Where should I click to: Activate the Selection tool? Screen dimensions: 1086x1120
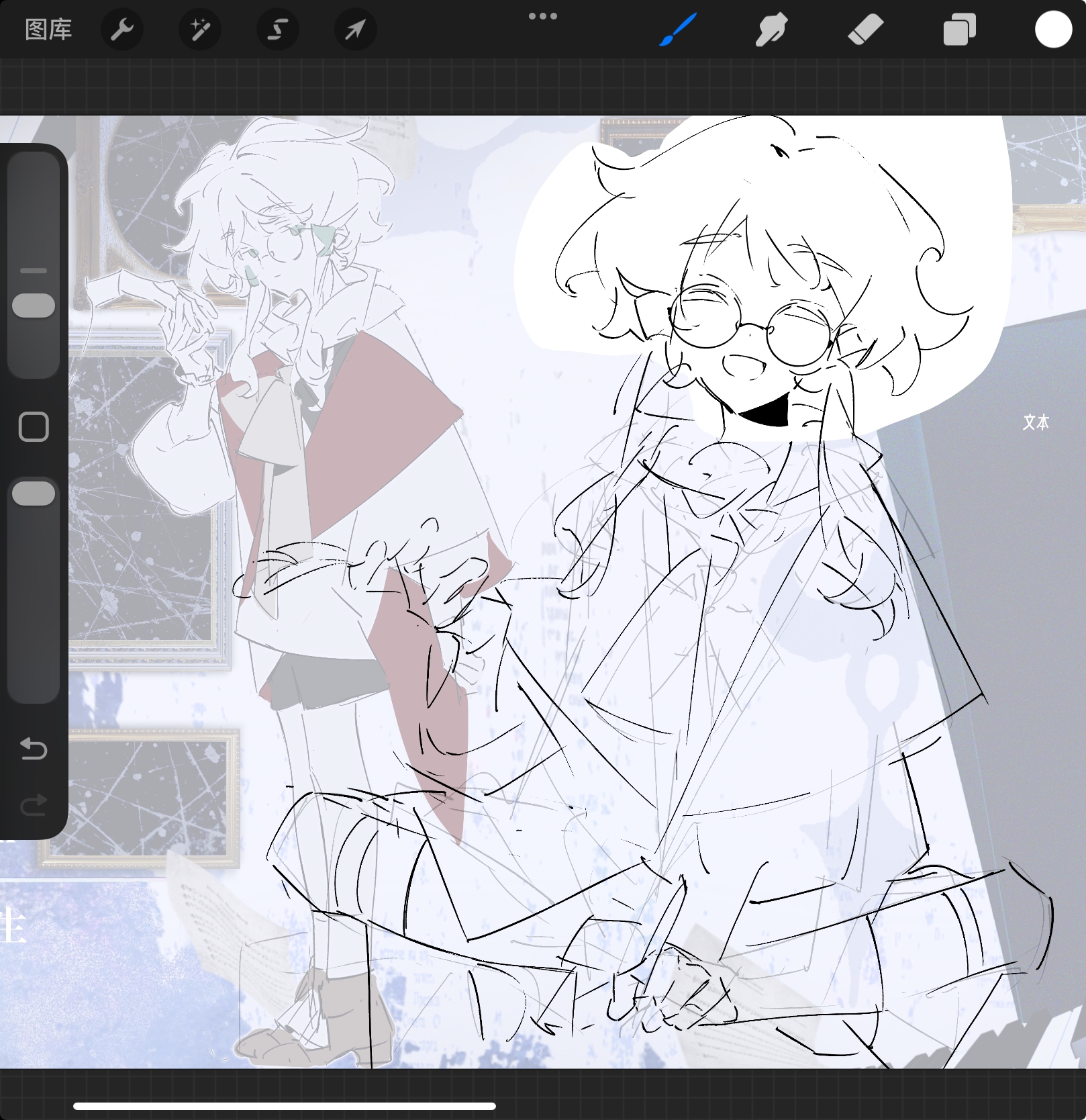click(x=278, y=30)
